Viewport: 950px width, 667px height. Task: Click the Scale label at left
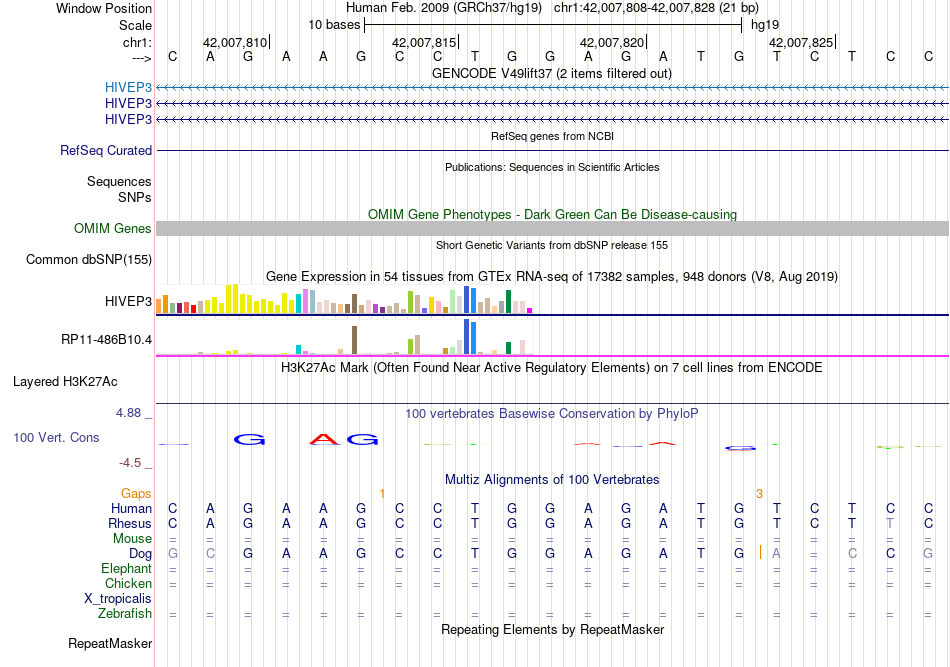click(135, 25)
